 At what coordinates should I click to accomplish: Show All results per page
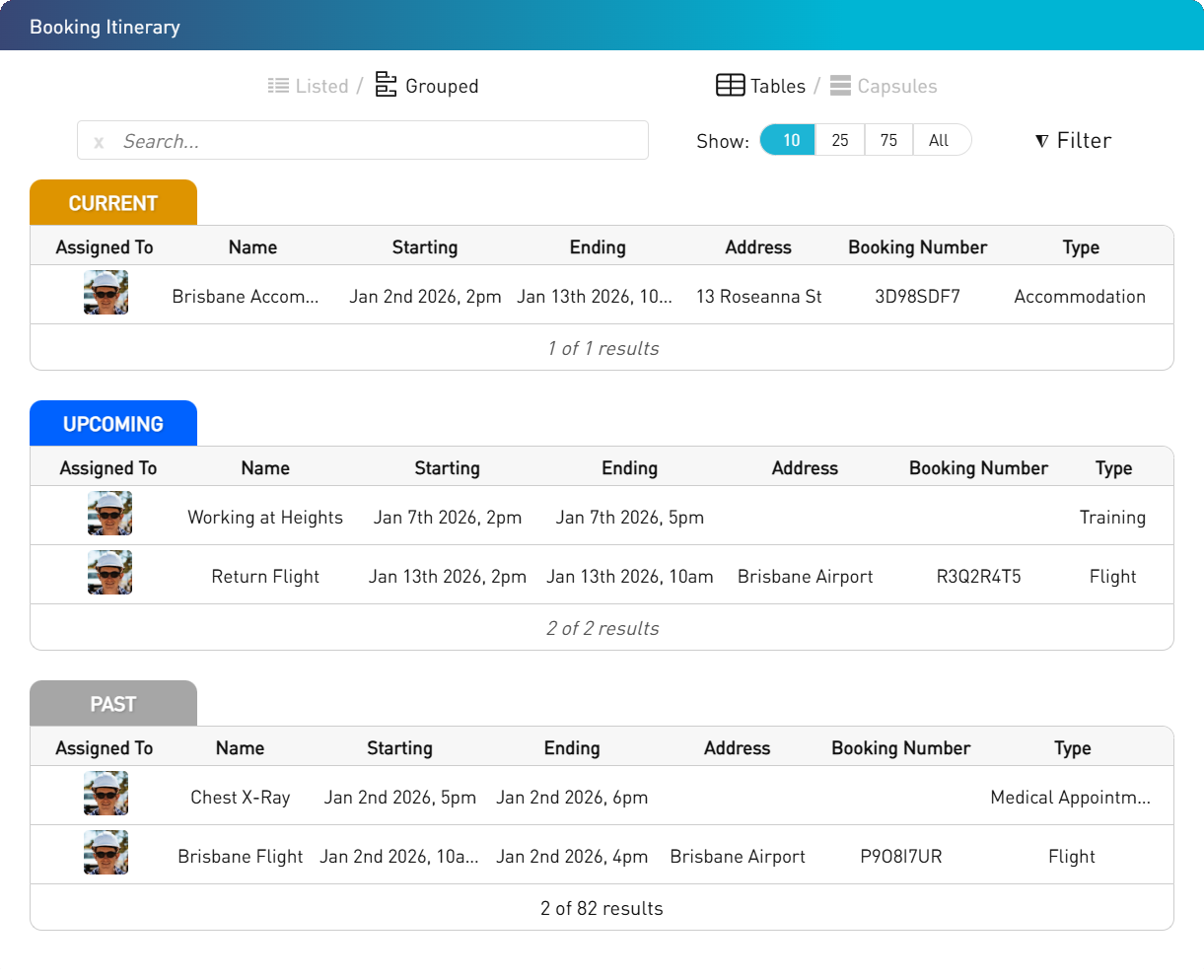tap(939, 140)
